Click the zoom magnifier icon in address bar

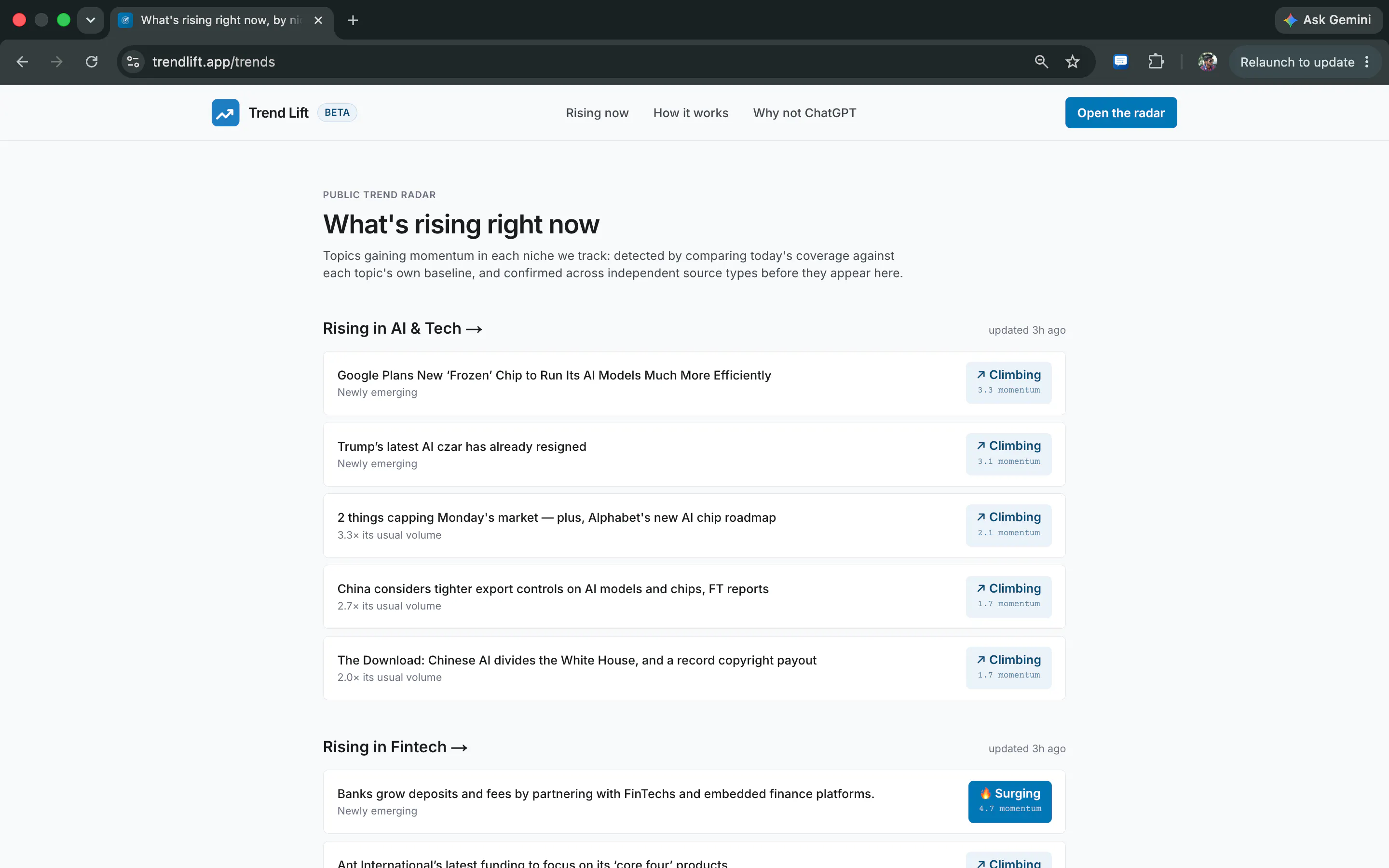(1041, 61)
